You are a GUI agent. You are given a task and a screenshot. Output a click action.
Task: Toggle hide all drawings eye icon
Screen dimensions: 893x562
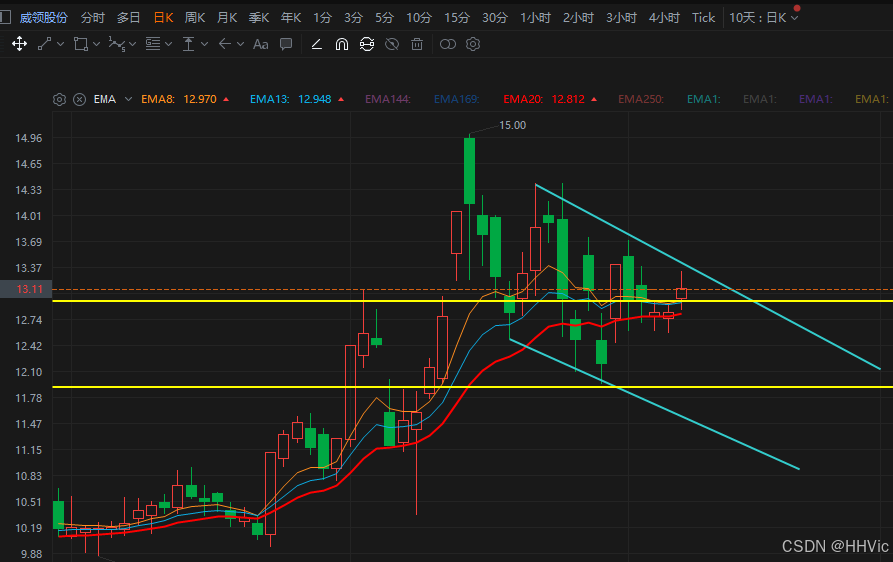coord(392,44)
